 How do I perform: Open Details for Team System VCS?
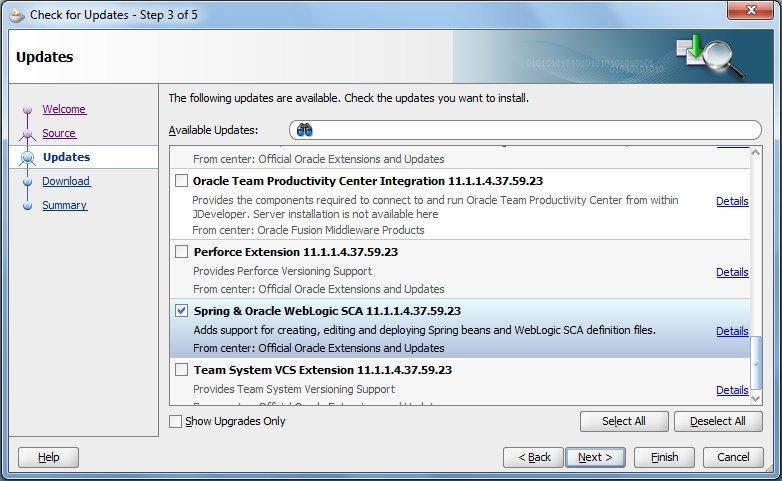pos(732,390)
